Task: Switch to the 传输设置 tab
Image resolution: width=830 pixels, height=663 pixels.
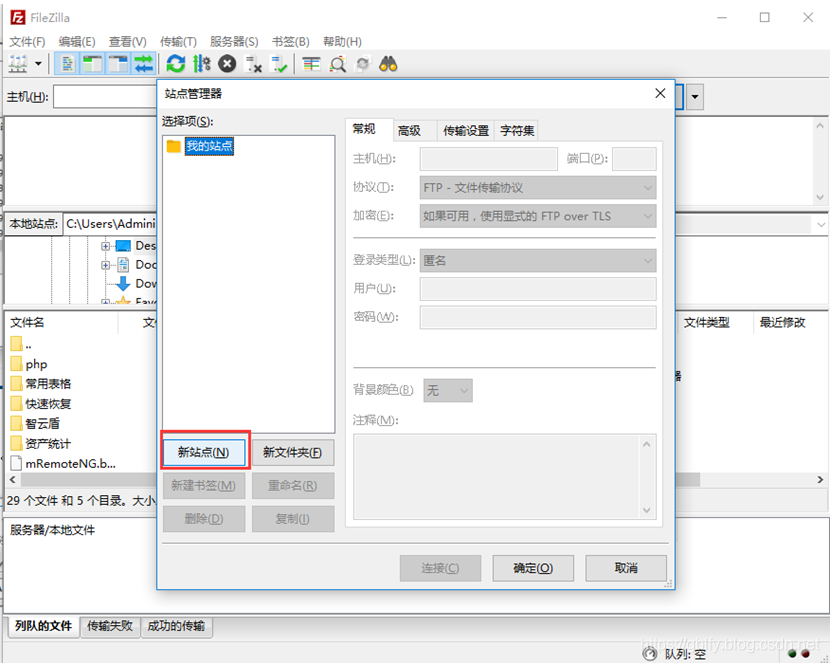Action: point(466,131)
